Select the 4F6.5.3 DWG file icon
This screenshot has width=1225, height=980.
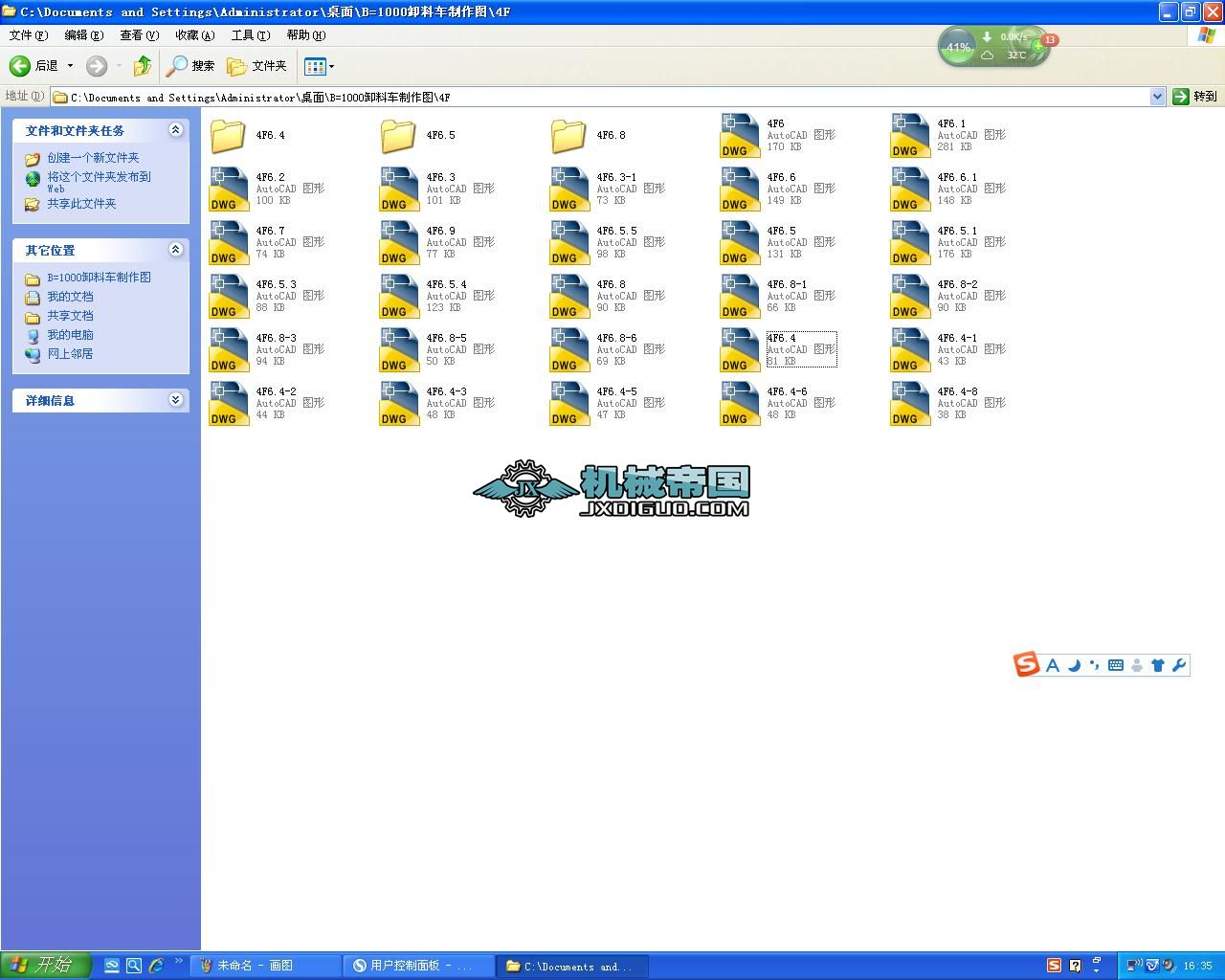229,297
